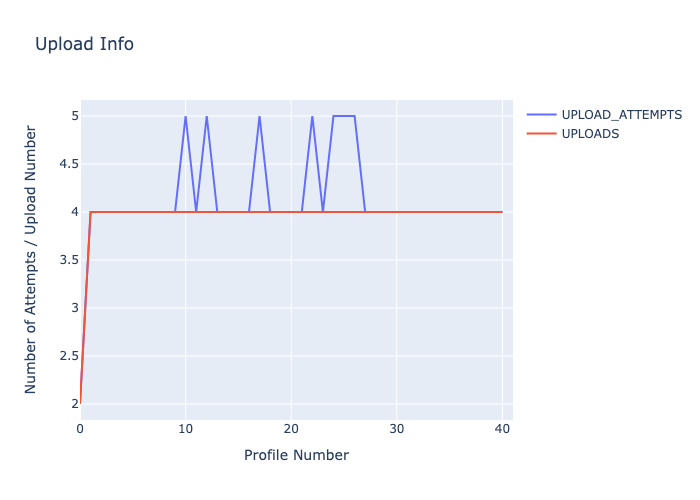Click the x-axis tick label 30

(x=396, y=429)
